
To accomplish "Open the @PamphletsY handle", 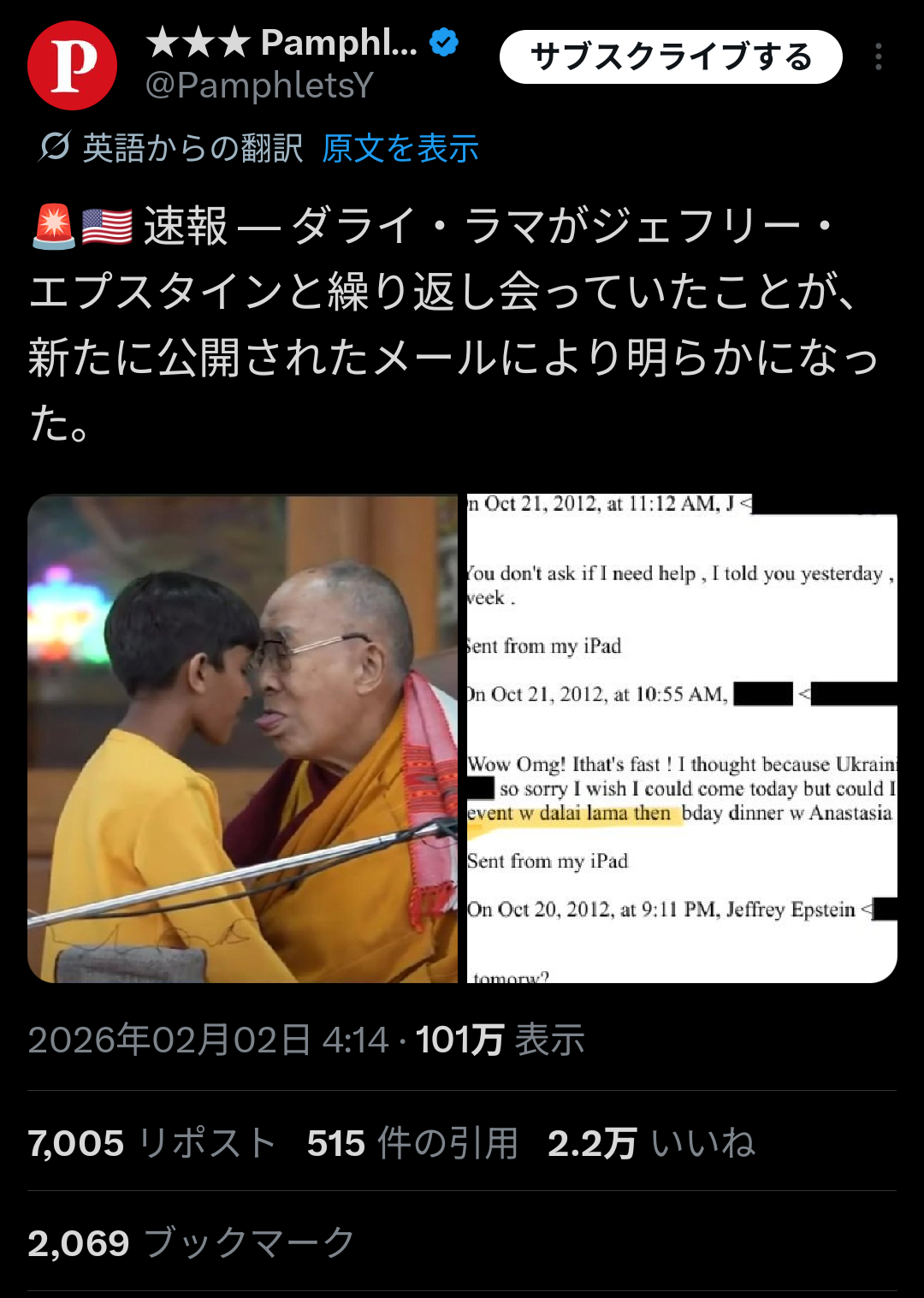I will pos(259,85).
